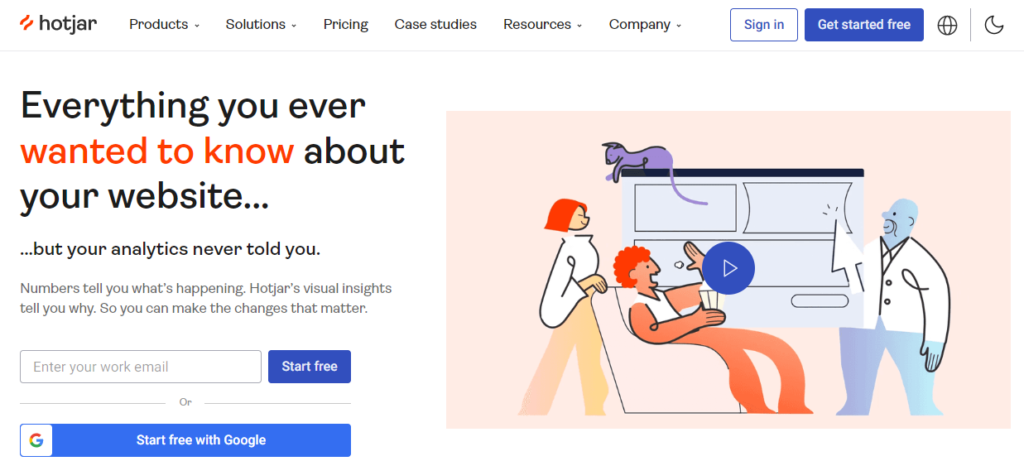Click the Hotjar logo
Image resolution: width=1024 pixels, height=461 pixels.
tap(58, 24)
